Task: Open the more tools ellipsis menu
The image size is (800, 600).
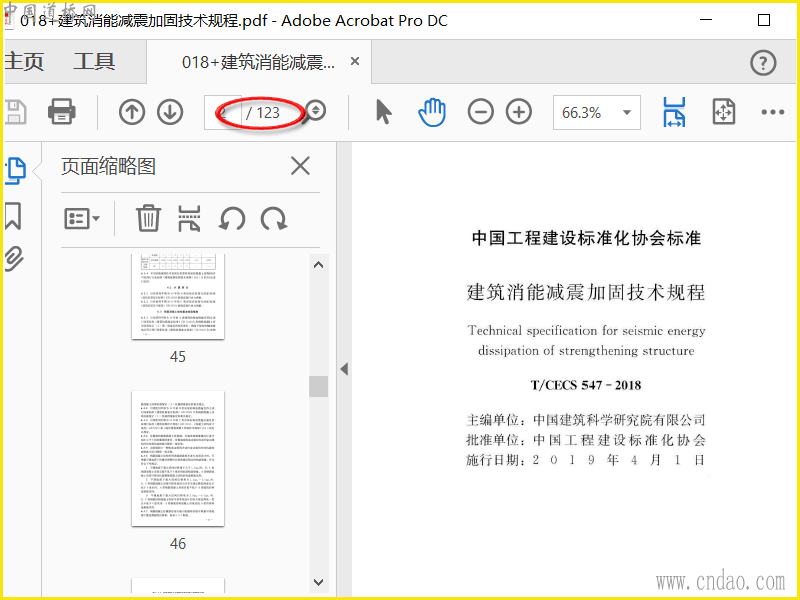Action: tap(772, 112)
